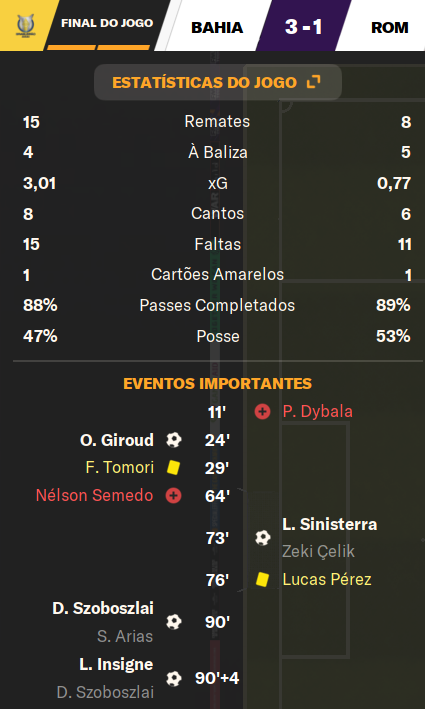This screenshot has width=425, height=709.
Task: Open the expand icon beside Estatísticas do Jogo
Action: (x=313, y=82)
